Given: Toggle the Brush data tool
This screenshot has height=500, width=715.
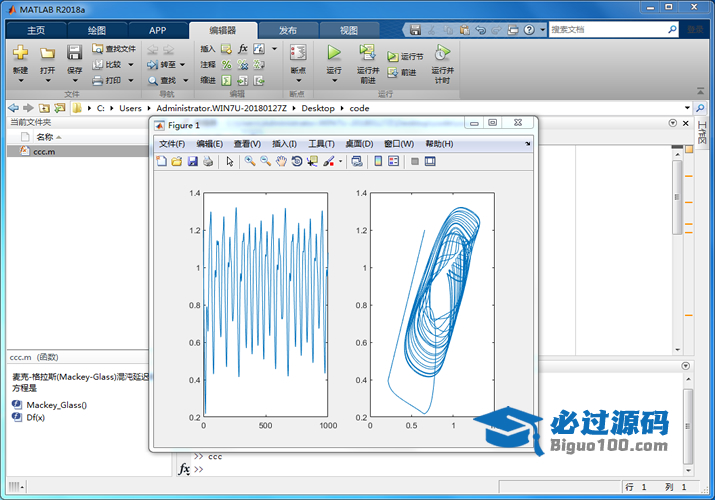Looking at the screenshot, I should click(329, 161).
